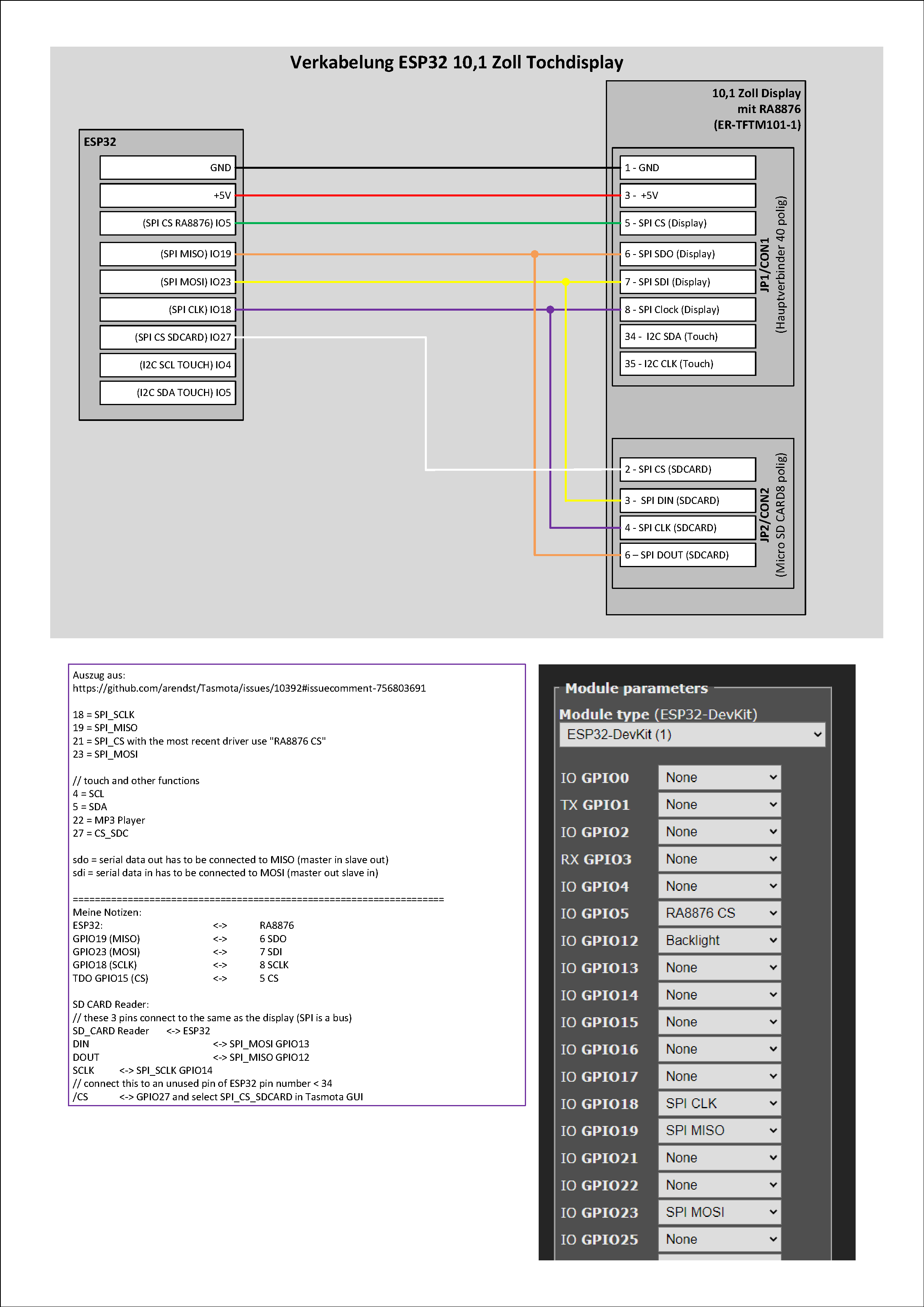924x1307 pixels.
Task: Click the purple CLK wire junction dot
Action: [550, 310]
